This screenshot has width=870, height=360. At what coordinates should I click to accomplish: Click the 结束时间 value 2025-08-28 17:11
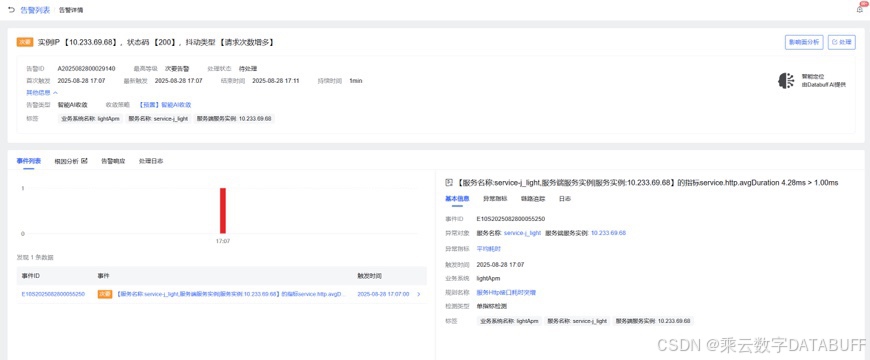(276, 81)
